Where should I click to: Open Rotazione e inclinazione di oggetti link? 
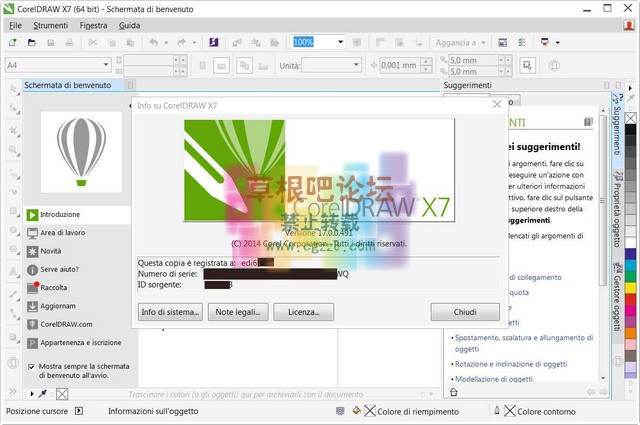pos(511,364)
